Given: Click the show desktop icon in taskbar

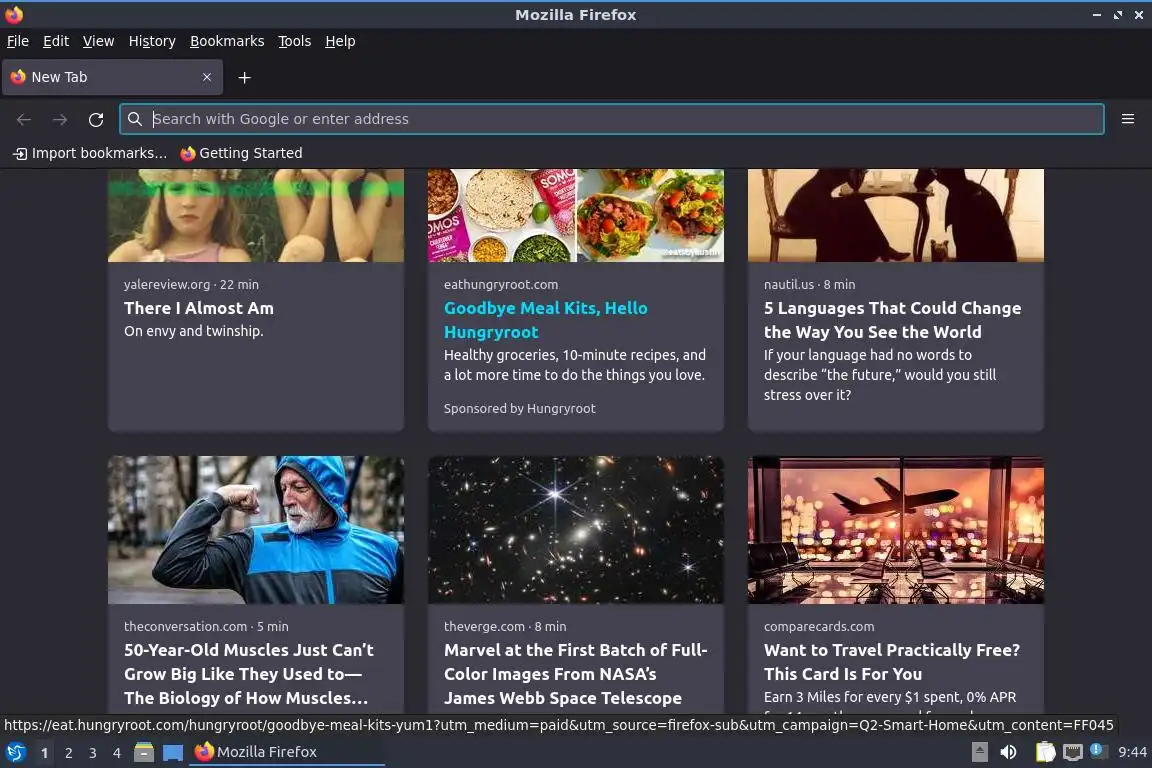Looking at the screenshot, I should [x=173, y=753].
